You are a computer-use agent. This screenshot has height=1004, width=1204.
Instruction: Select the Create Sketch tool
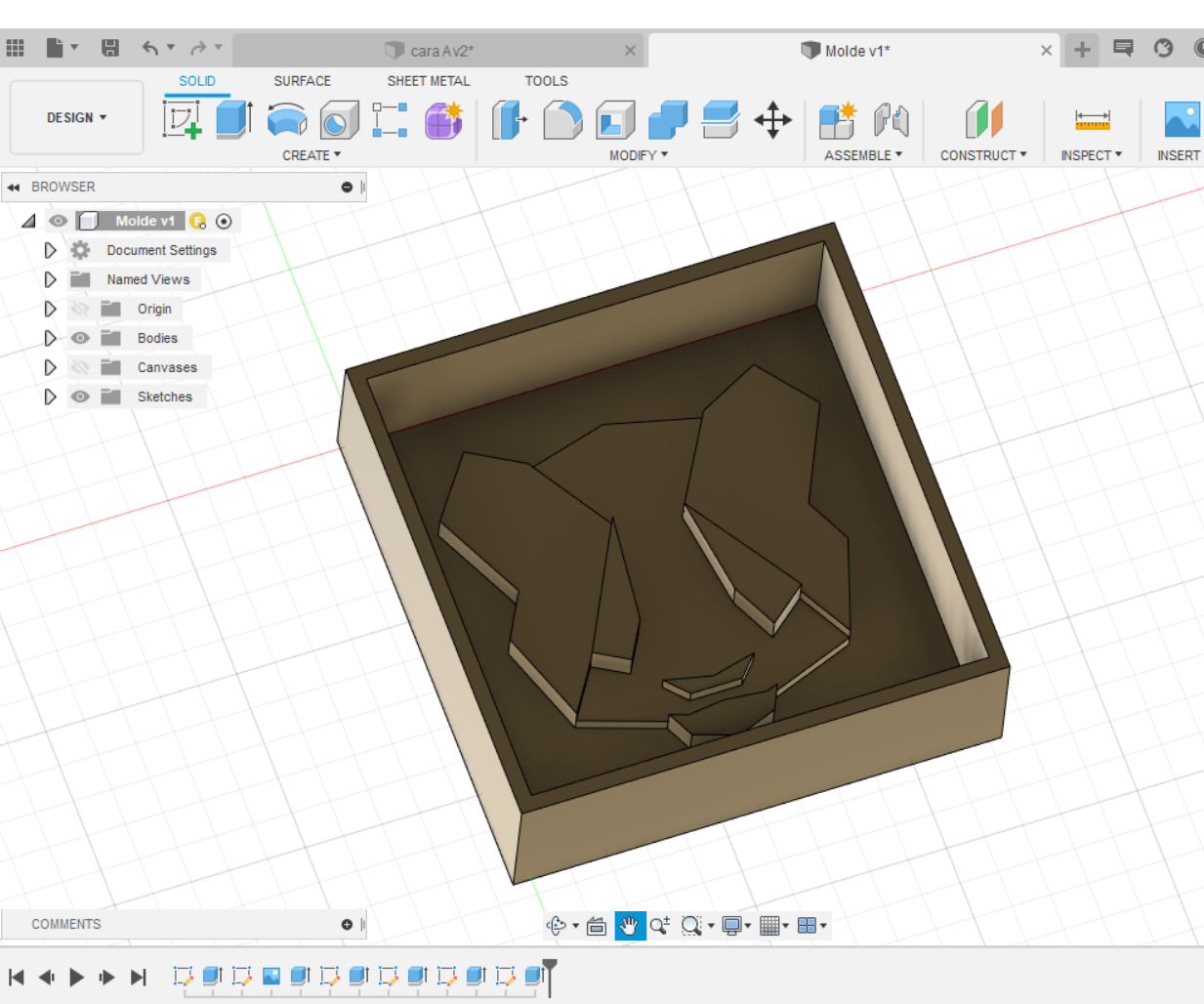[184, 117]
